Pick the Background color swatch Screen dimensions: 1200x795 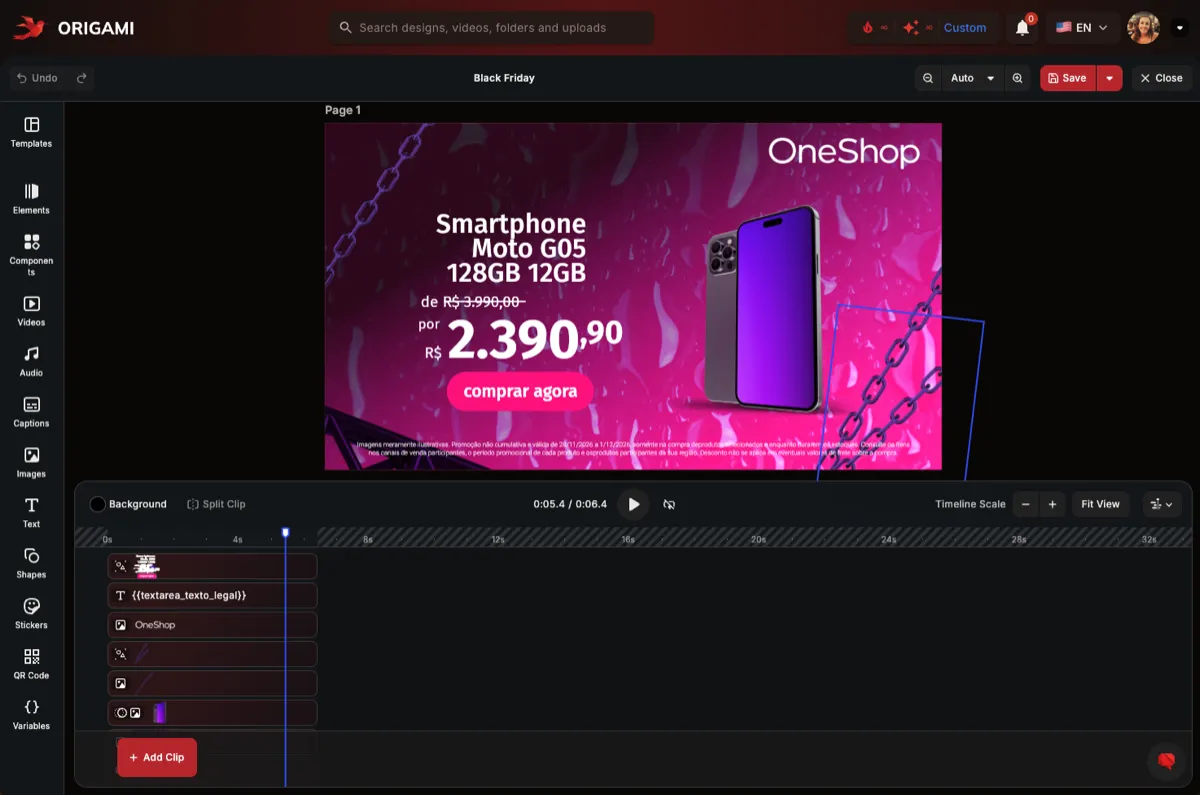click(x=97, y=505)
